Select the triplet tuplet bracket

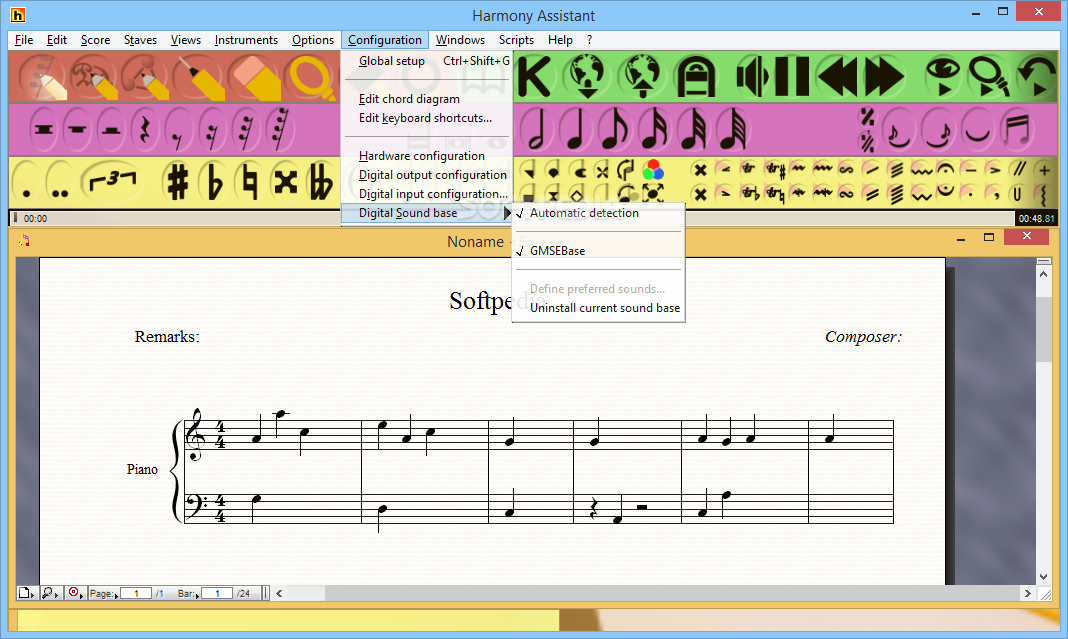coord(113,183)
